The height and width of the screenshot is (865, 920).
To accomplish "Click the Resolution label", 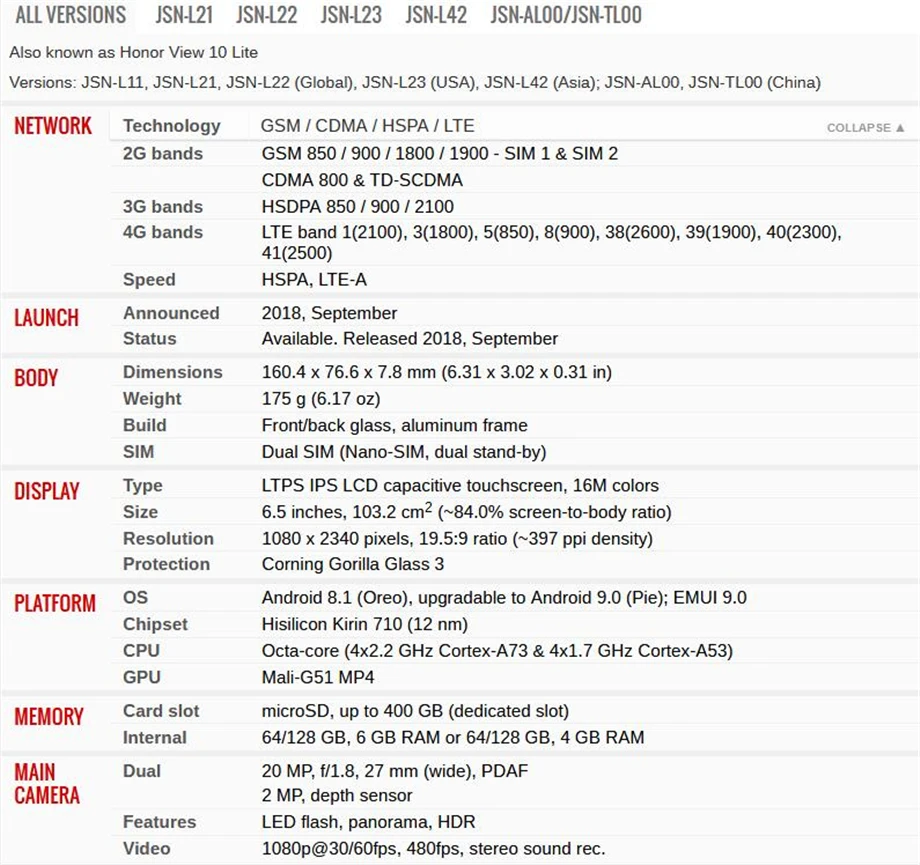I will pos(168,539).
